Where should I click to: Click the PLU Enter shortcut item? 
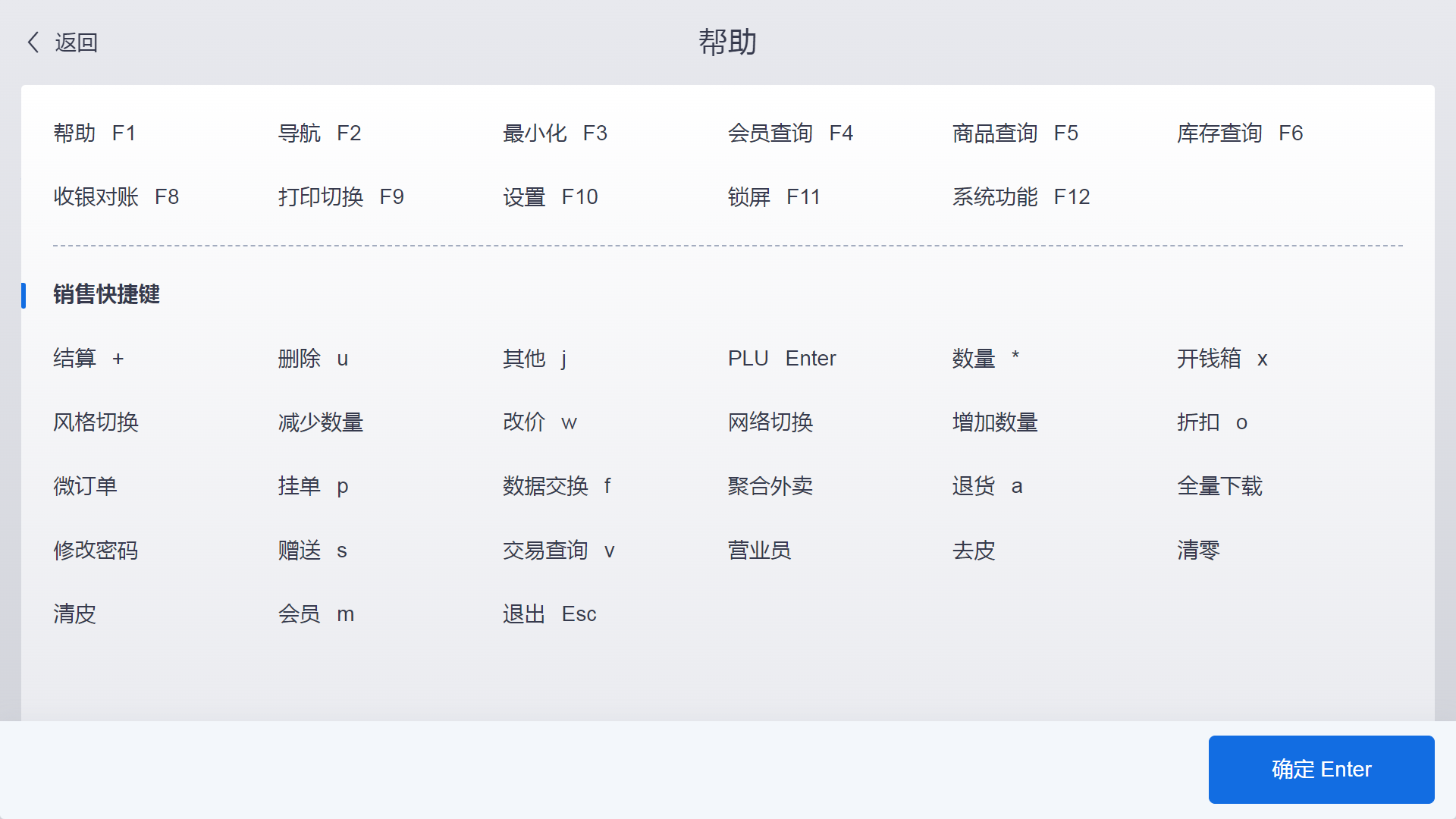click(x=782, y=358)
